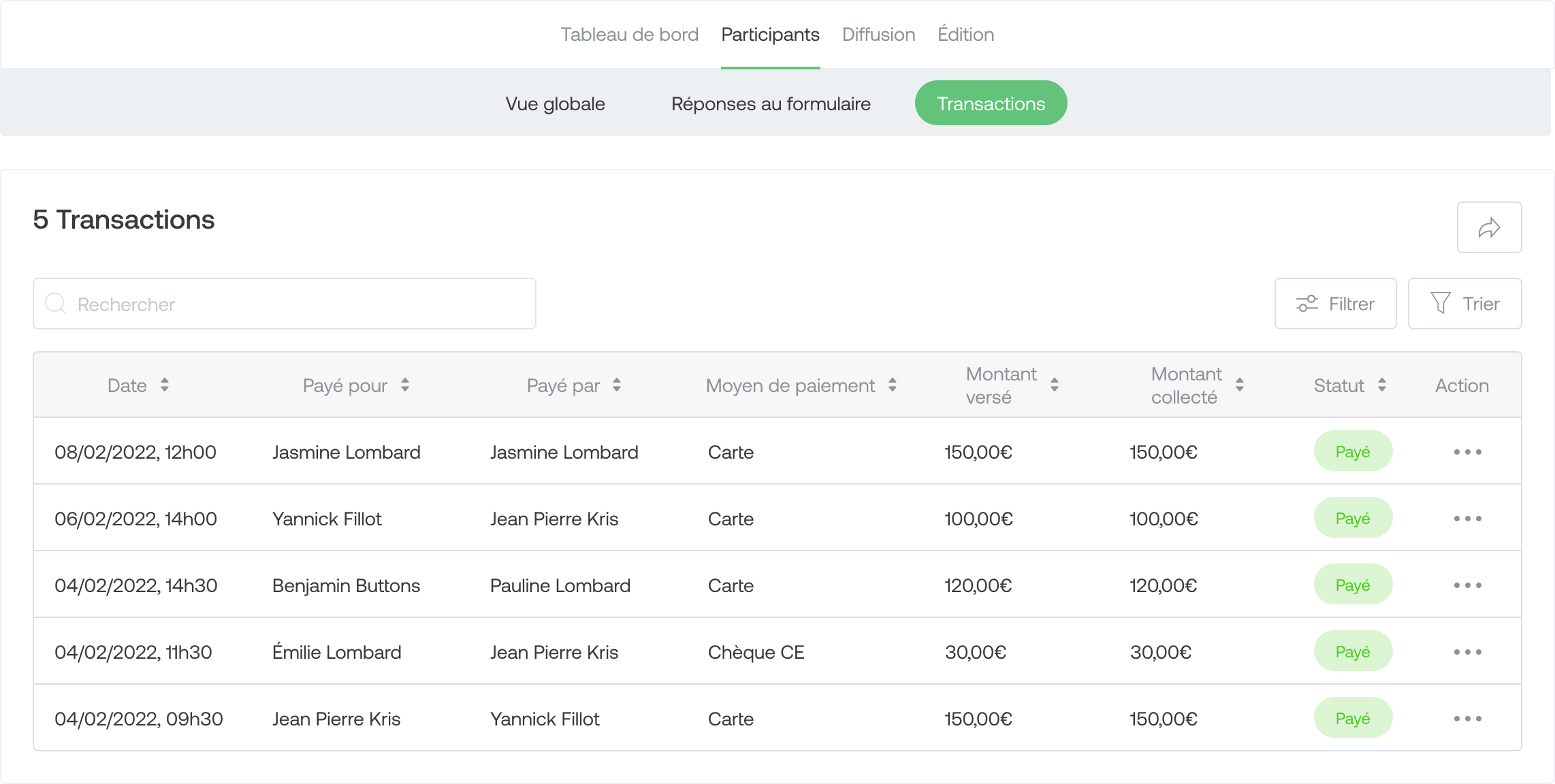Image resolution: width=1555 pixels, height=784 pixels.
Task: Sort by Payé par column arrows
Action: [617, 385]
